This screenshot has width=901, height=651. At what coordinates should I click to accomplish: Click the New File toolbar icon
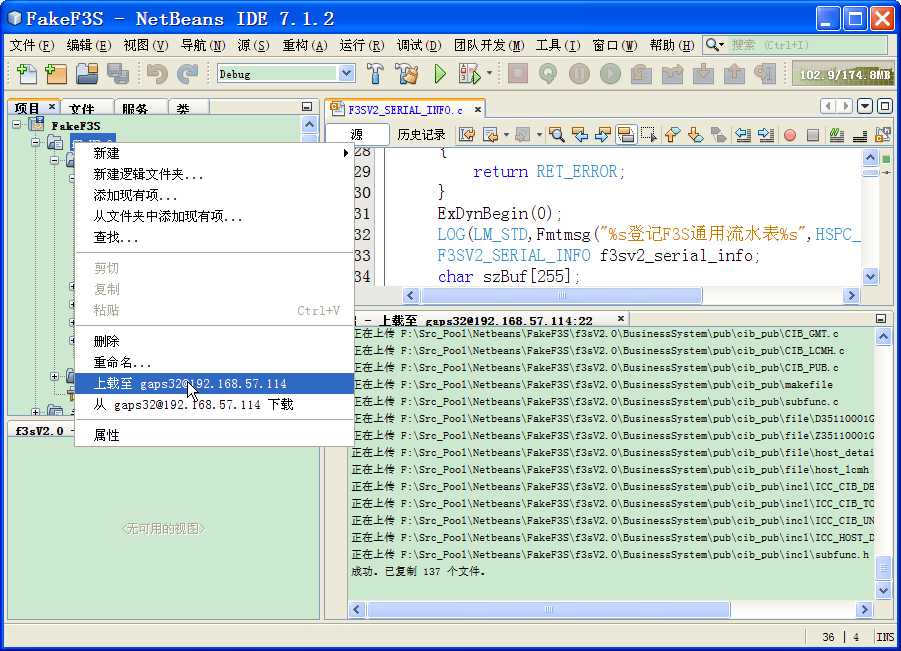(x=26, y=74)
